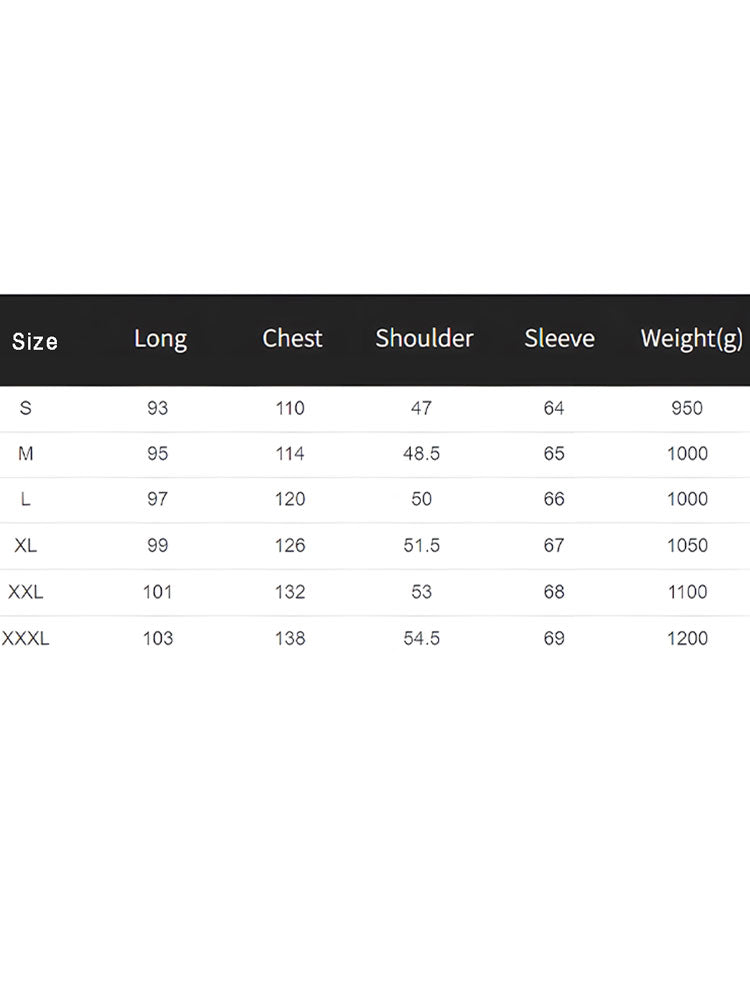Screen dimensions: 750x1000
Task: Select the XXXL size row label
Action: click(x=26, y=638)
